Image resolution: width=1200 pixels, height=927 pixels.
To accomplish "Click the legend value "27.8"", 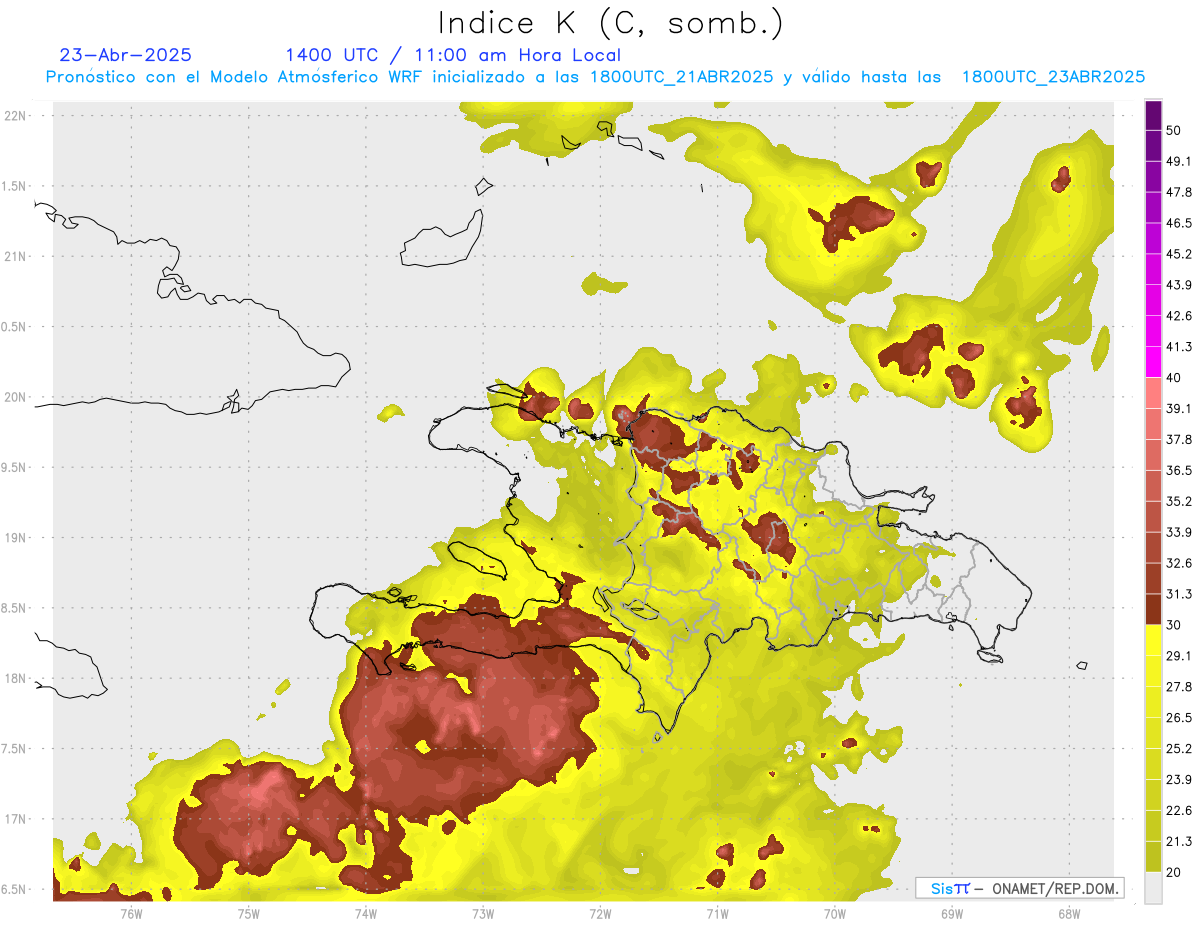I will pyautogui.click(x=1179, y=687).
